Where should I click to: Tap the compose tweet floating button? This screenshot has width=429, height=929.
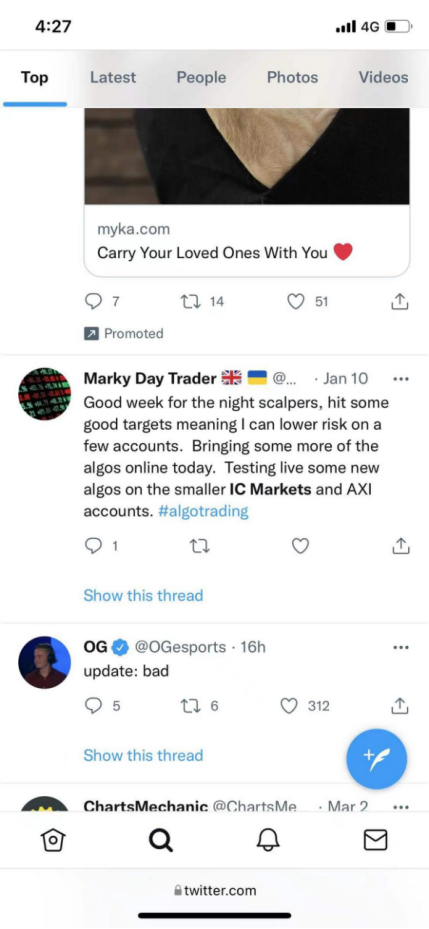coord(376,759)
